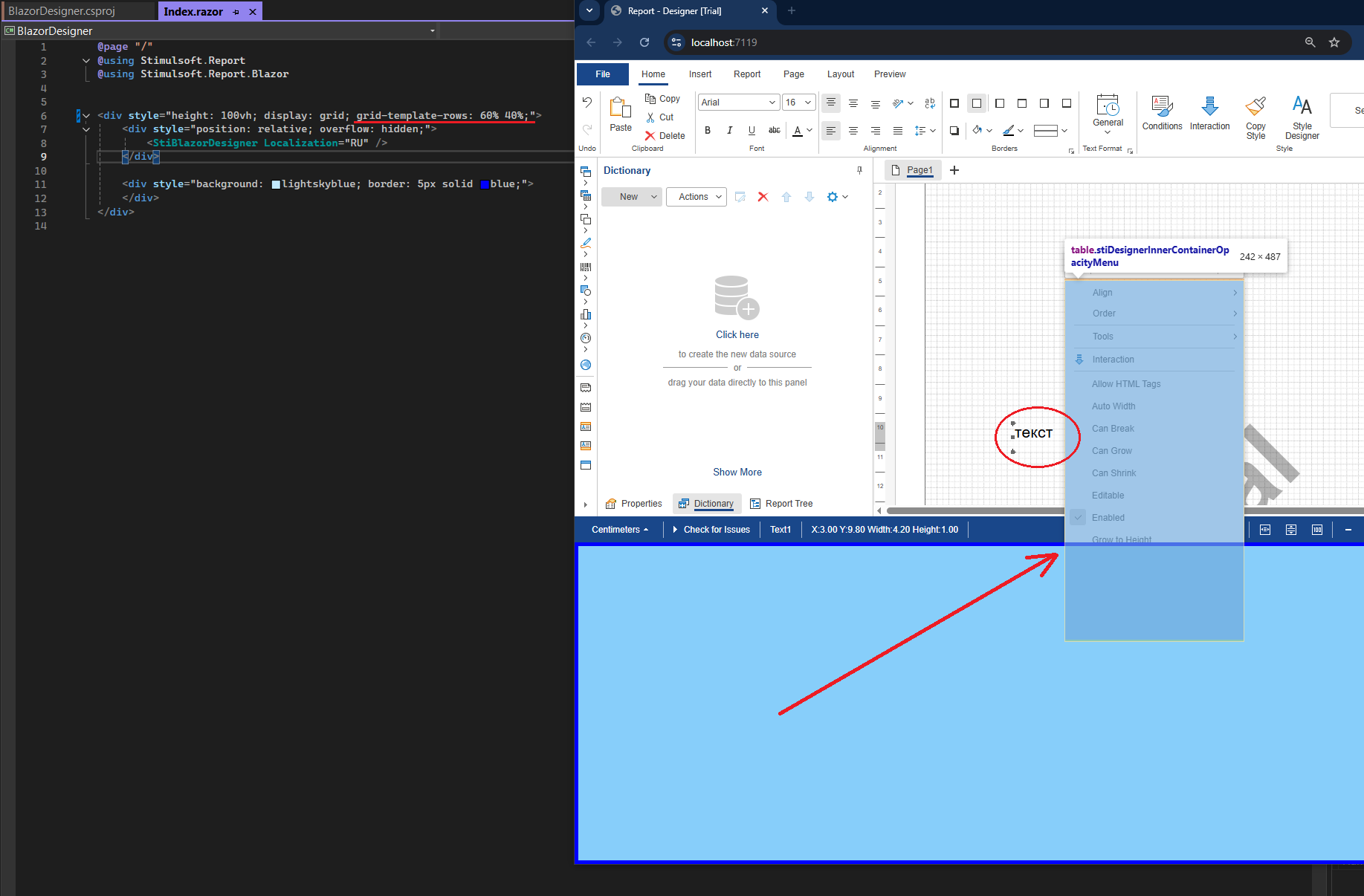
Task: Expand the toolbox bottom arrow
Action: point(586,505)
